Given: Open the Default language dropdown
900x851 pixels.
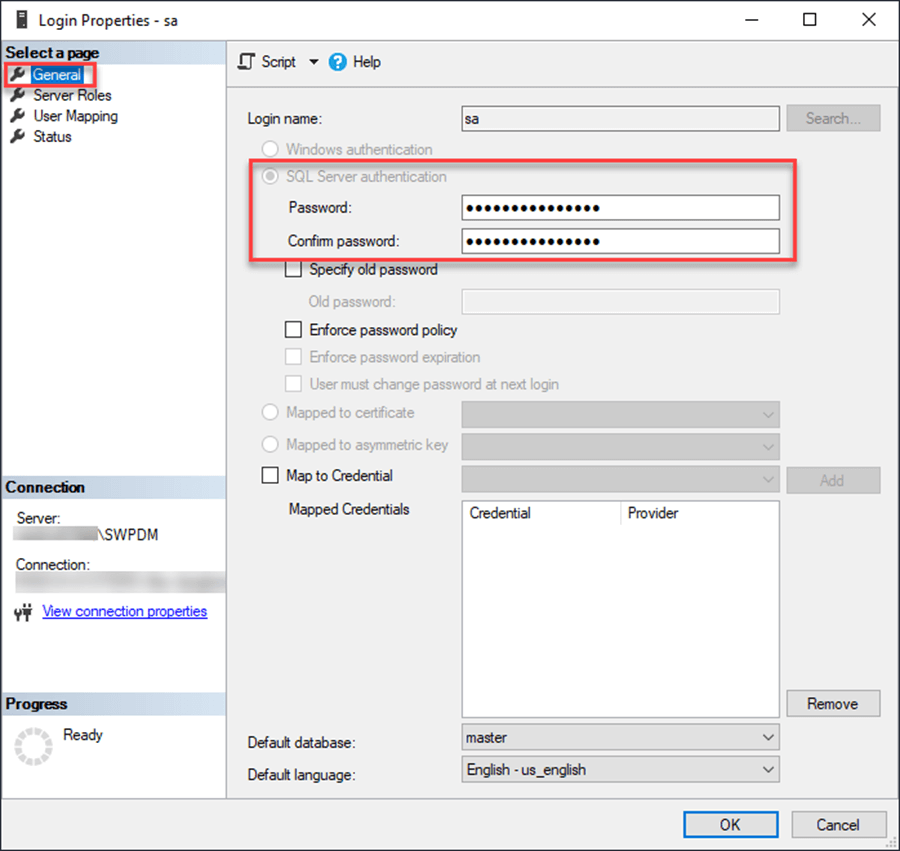Looking at the screenshot, I should pos(768,770).
